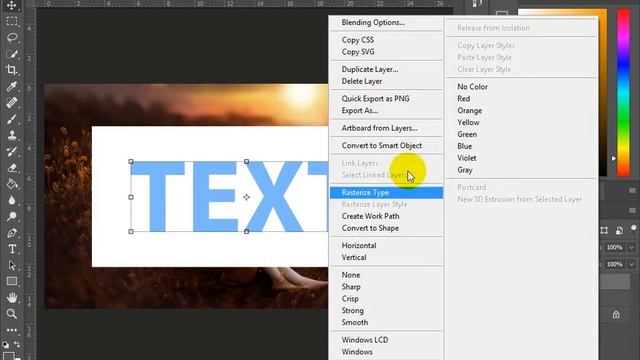Choose Convert to Shape entry

(x=370, y=228)
